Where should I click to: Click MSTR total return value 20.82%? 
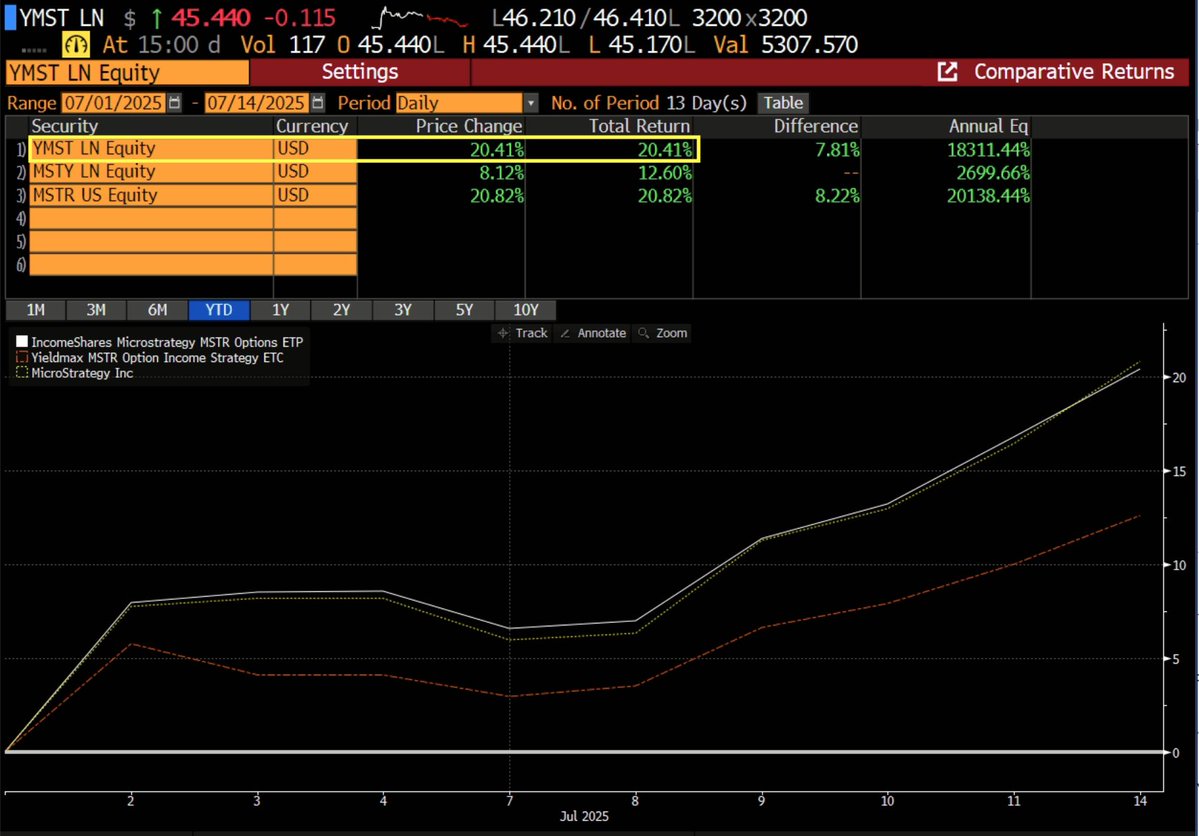(x=665, y=196)
